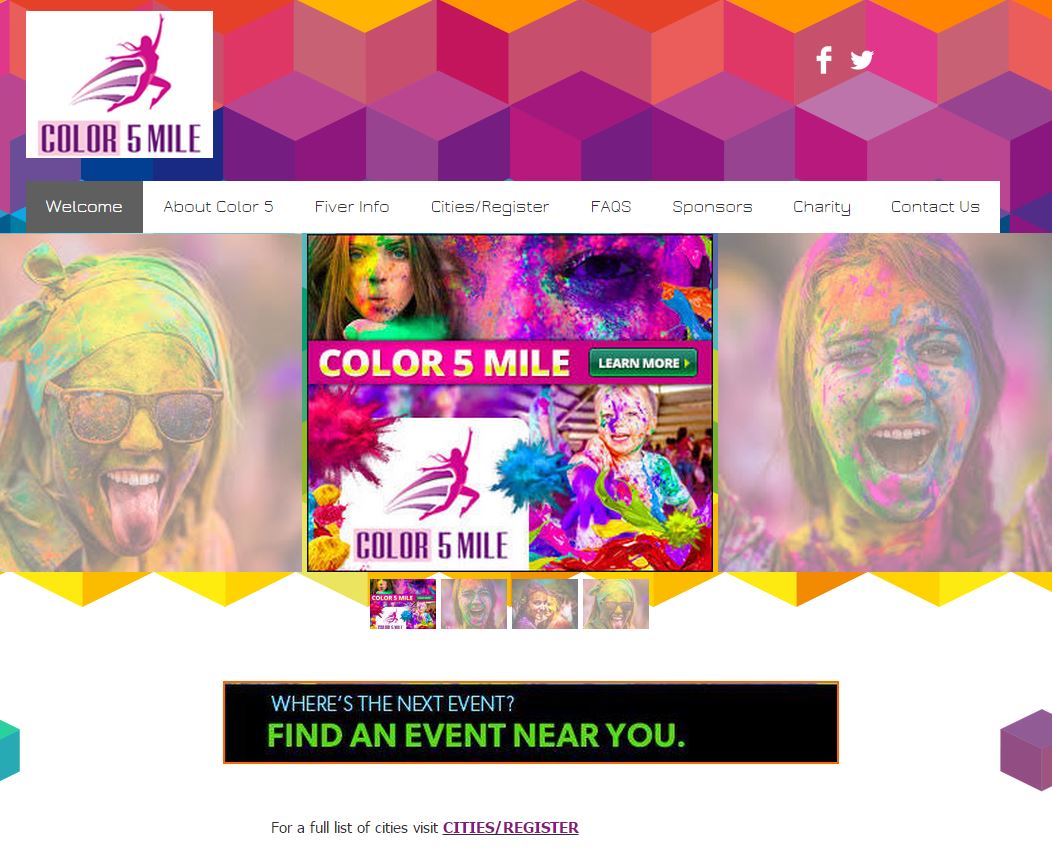Select the first Color 5 Mile slideshow thumbnail
The height and width of the screenshot is (865, 1052).
(x=403, y=604)
